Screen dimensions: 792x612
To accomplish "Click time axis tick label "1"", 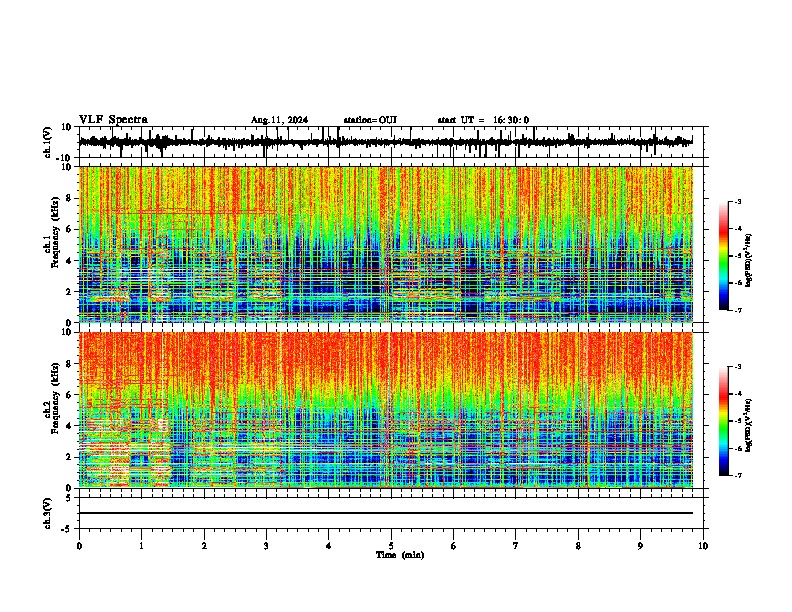I will click(x=142, y=546).
